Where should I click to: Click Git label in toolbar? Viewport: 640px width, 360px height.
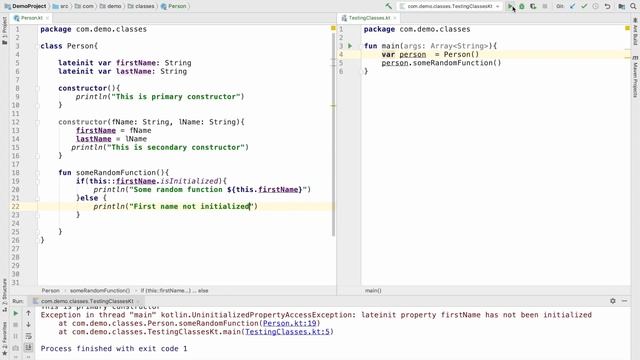(560, 6)
